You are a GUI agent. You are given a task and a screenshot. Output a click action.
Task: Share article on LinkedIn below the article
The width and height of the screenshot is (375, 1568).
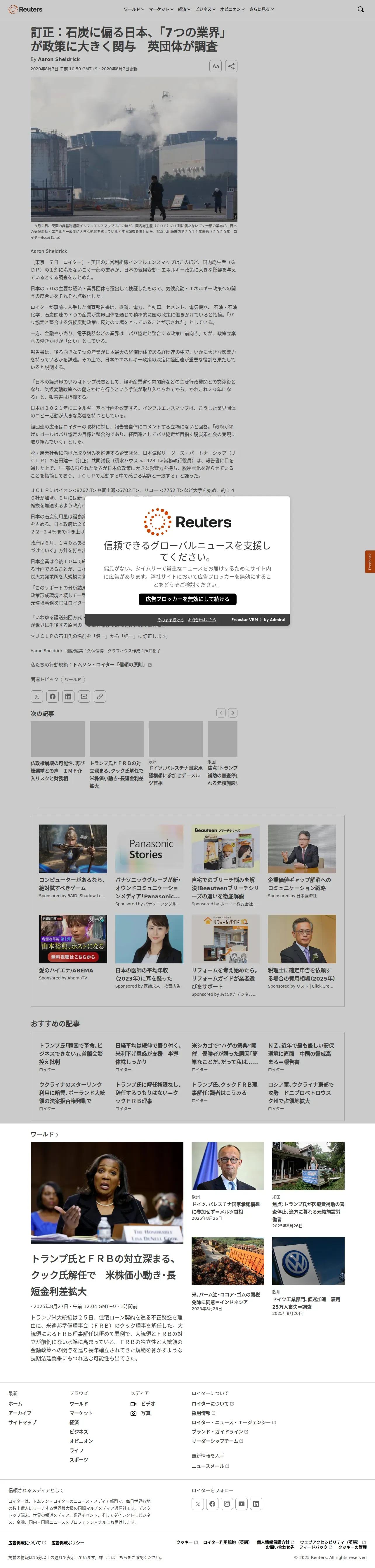(68, 696)
